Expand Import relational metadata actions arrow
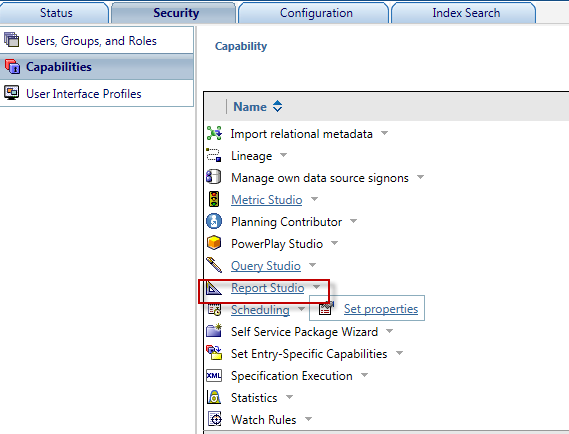569x434 pixels. pyautogui.click(x=384, y=133)
